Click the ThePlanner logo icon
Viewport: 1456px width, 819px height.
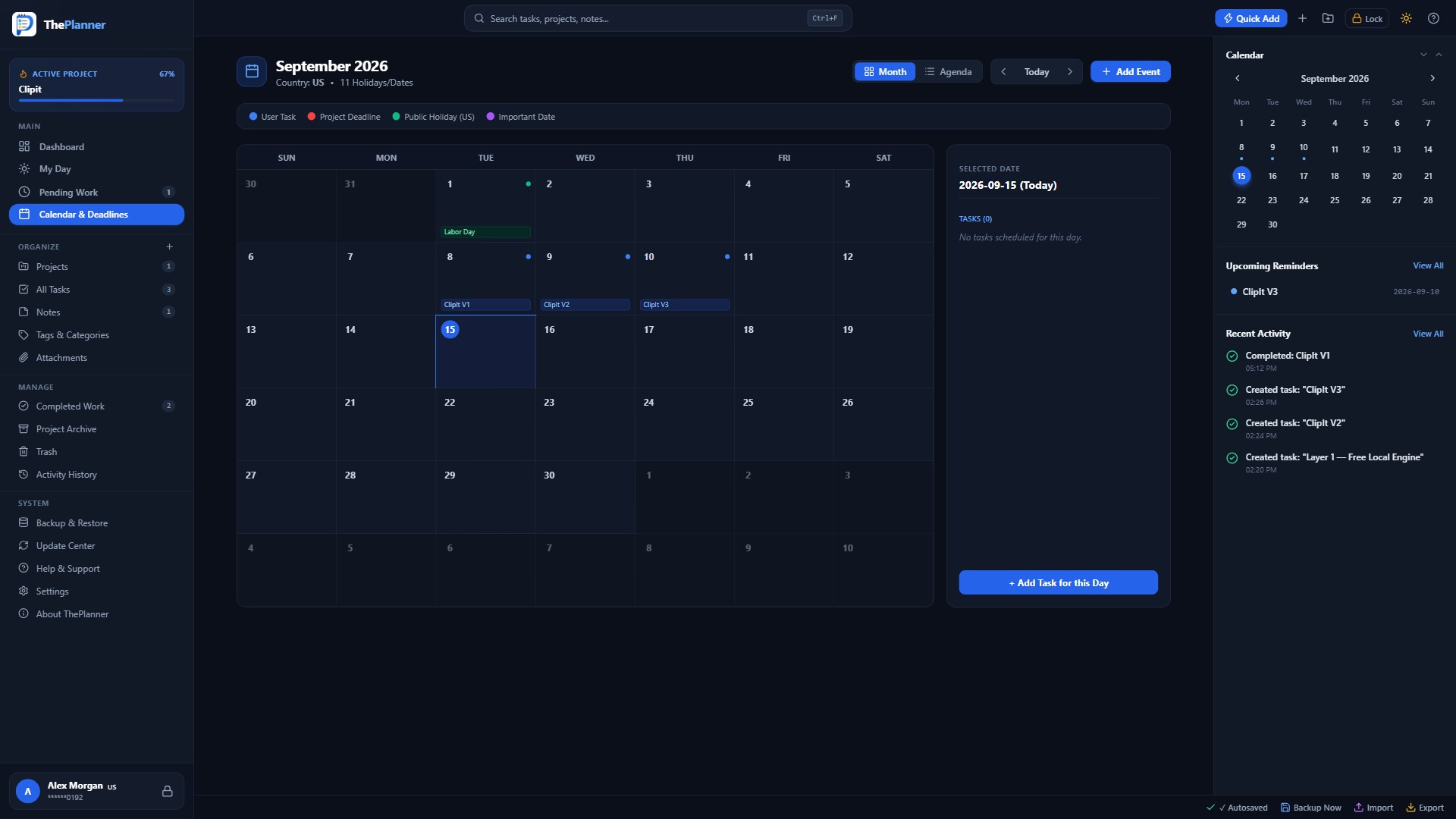(x=24, y=24)
